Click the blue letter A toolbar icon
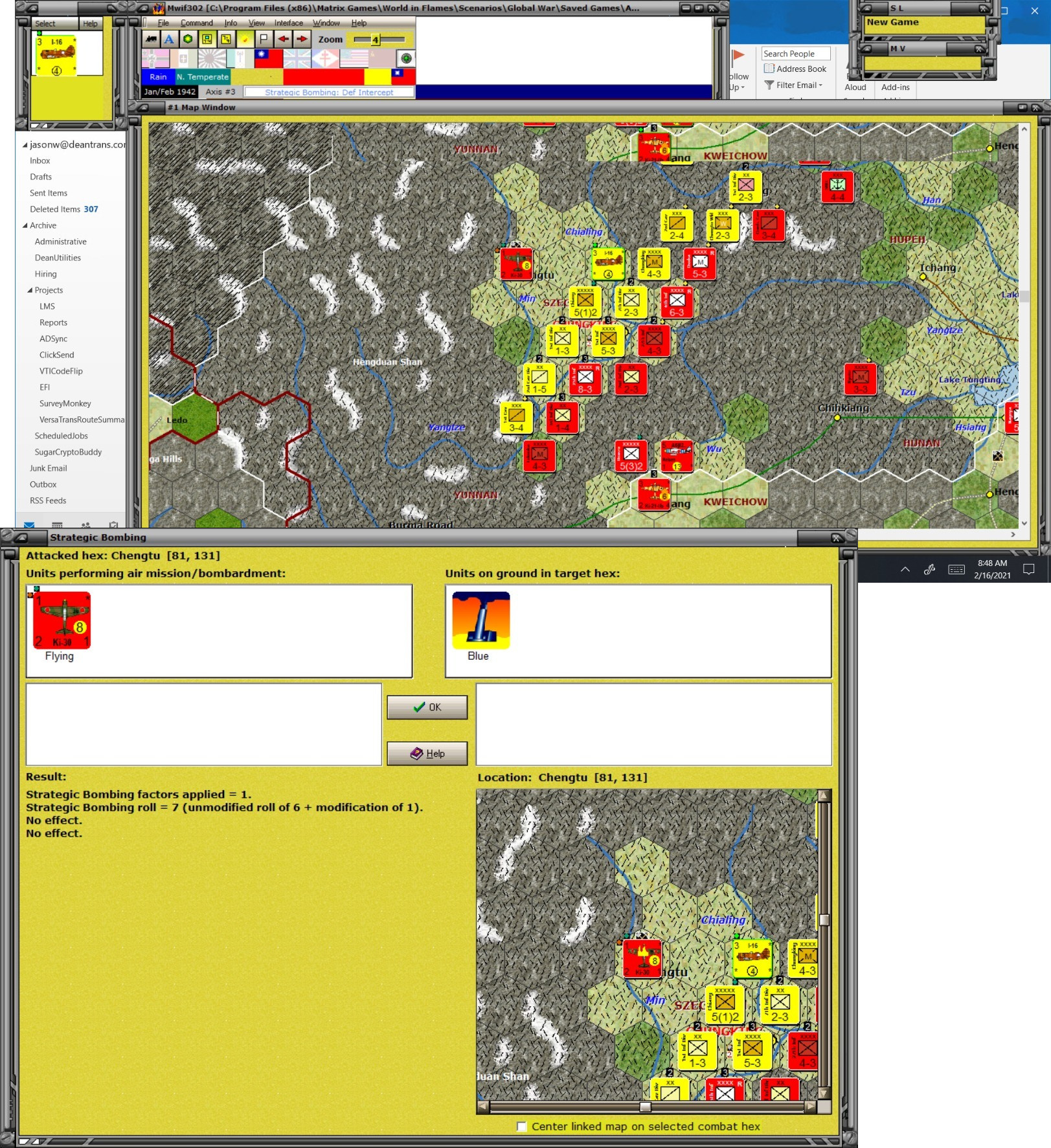The width and height of the screenshot is (1051, 1148). pos(169,39)
